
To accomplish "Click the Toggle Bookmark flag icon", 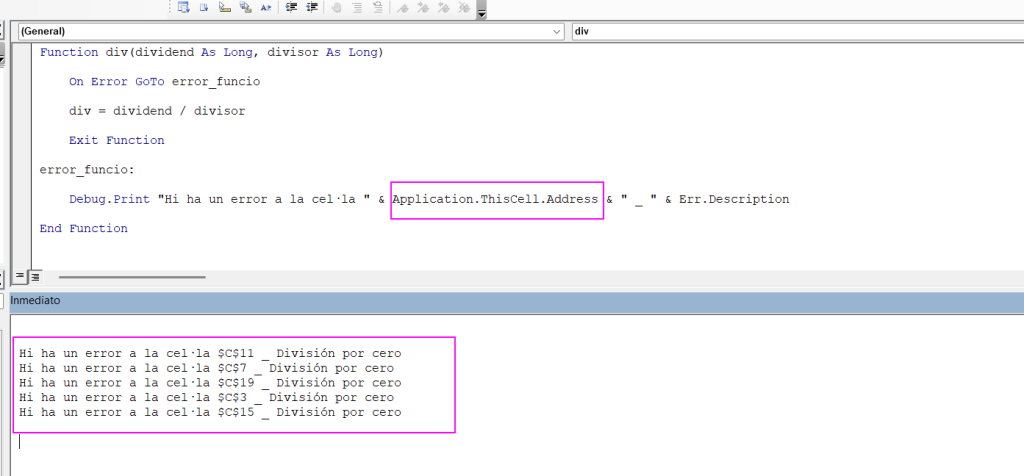I will (402, 7).
